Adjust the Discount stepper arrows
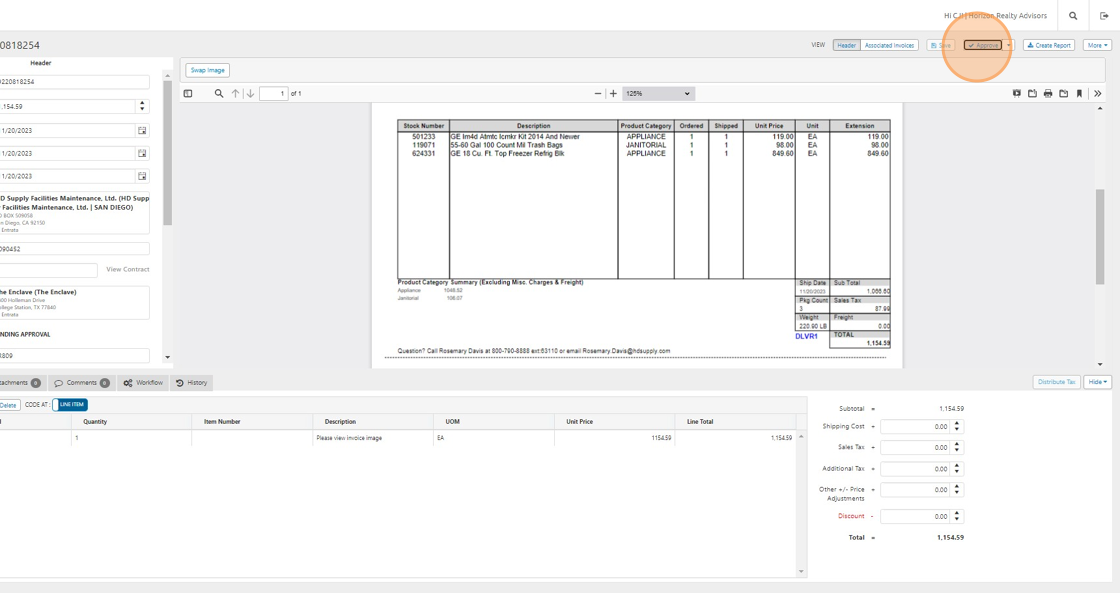 [957, 516]
